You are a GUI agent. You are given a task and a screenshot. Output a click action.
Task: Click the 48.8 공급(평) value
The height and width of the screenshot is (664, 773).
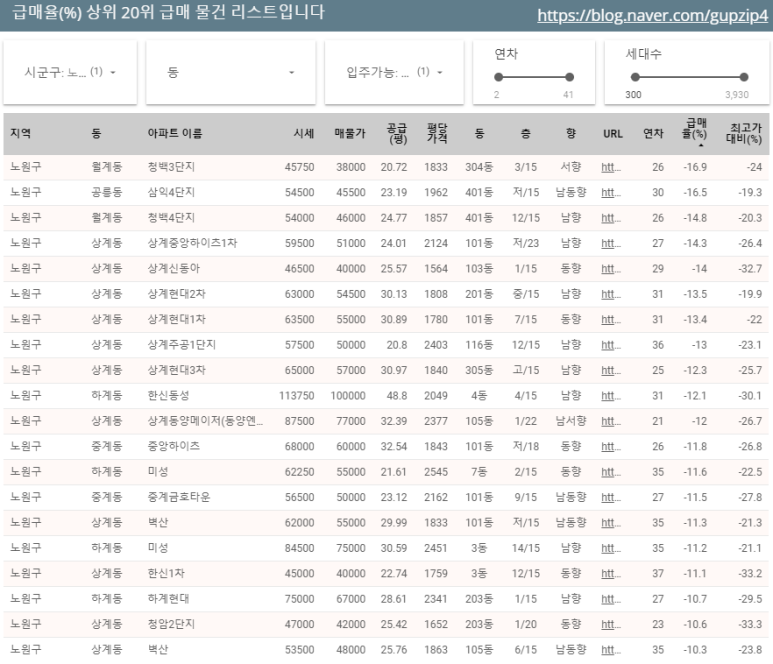(397, 396)
